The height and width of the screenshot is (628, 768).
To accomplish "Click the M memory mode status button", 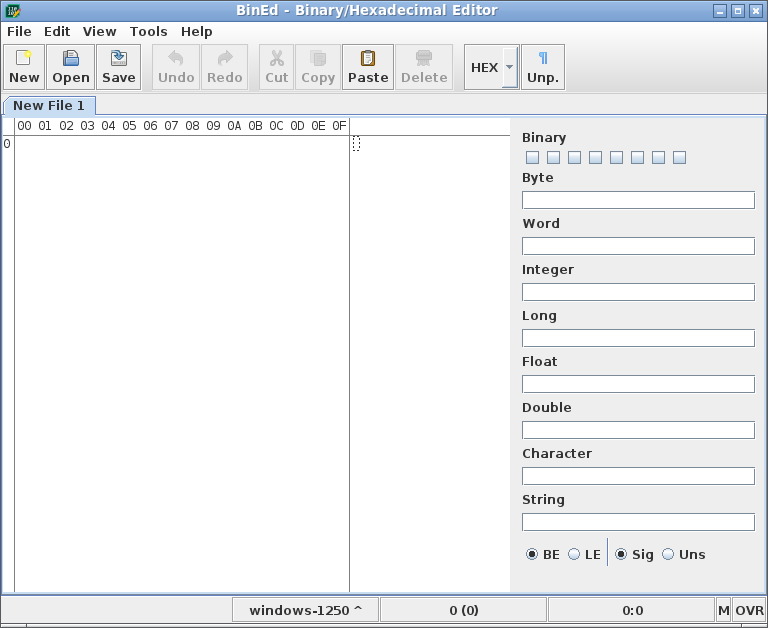I will [723, 610].
